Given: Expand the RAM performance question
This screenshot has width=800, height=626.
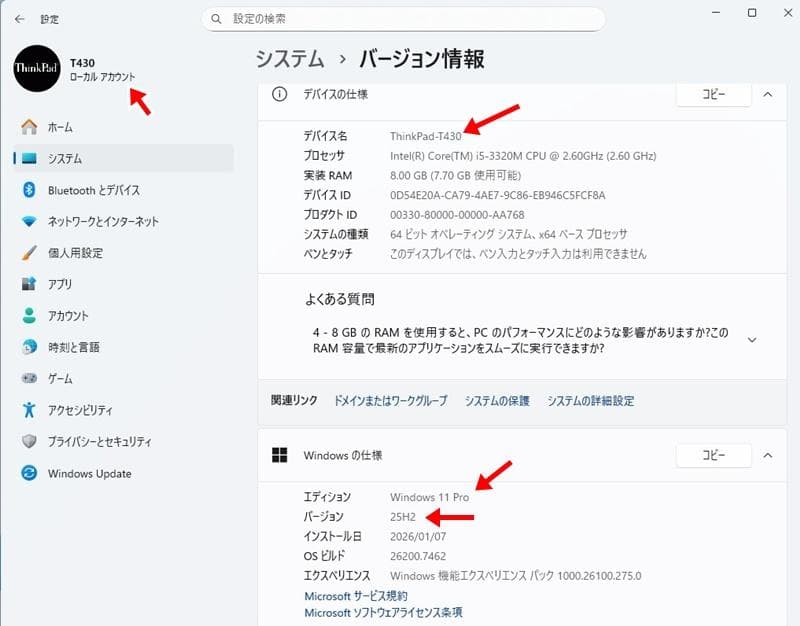Looking at the screenshot, I should coord(752,340).
